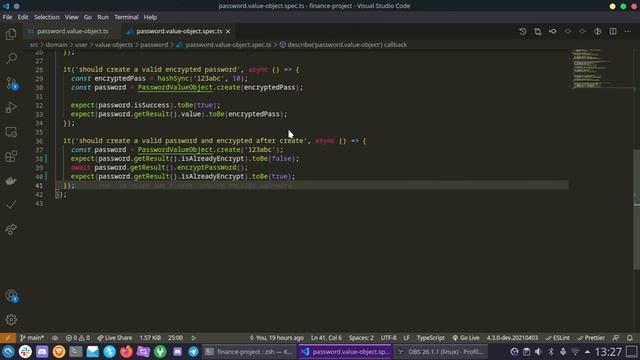
Task: Open notifications bell in status bar
Action: [630, 338]
